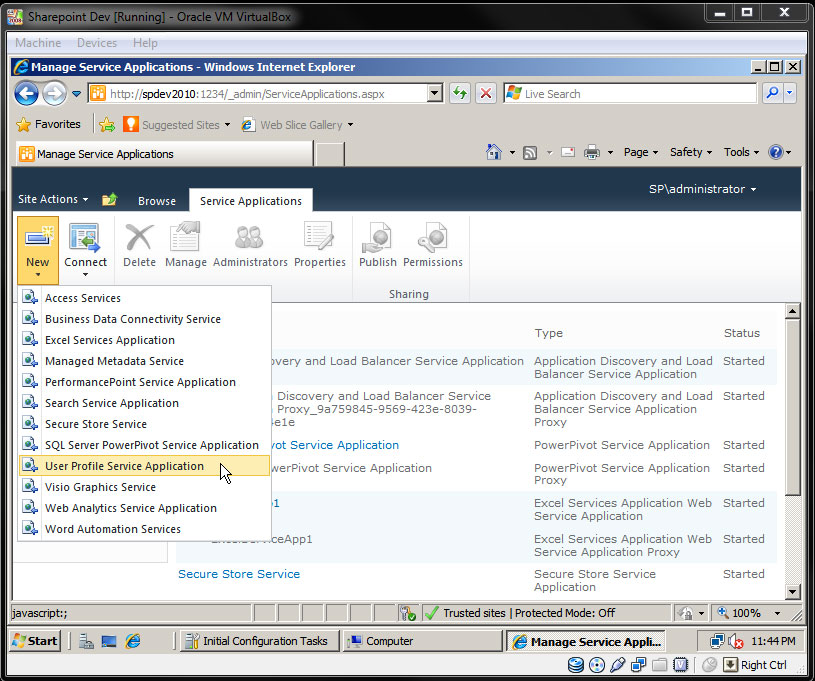815x681 pixels.
Task: Click the page scrollbar up arrow
Action: tap(792, 311)
